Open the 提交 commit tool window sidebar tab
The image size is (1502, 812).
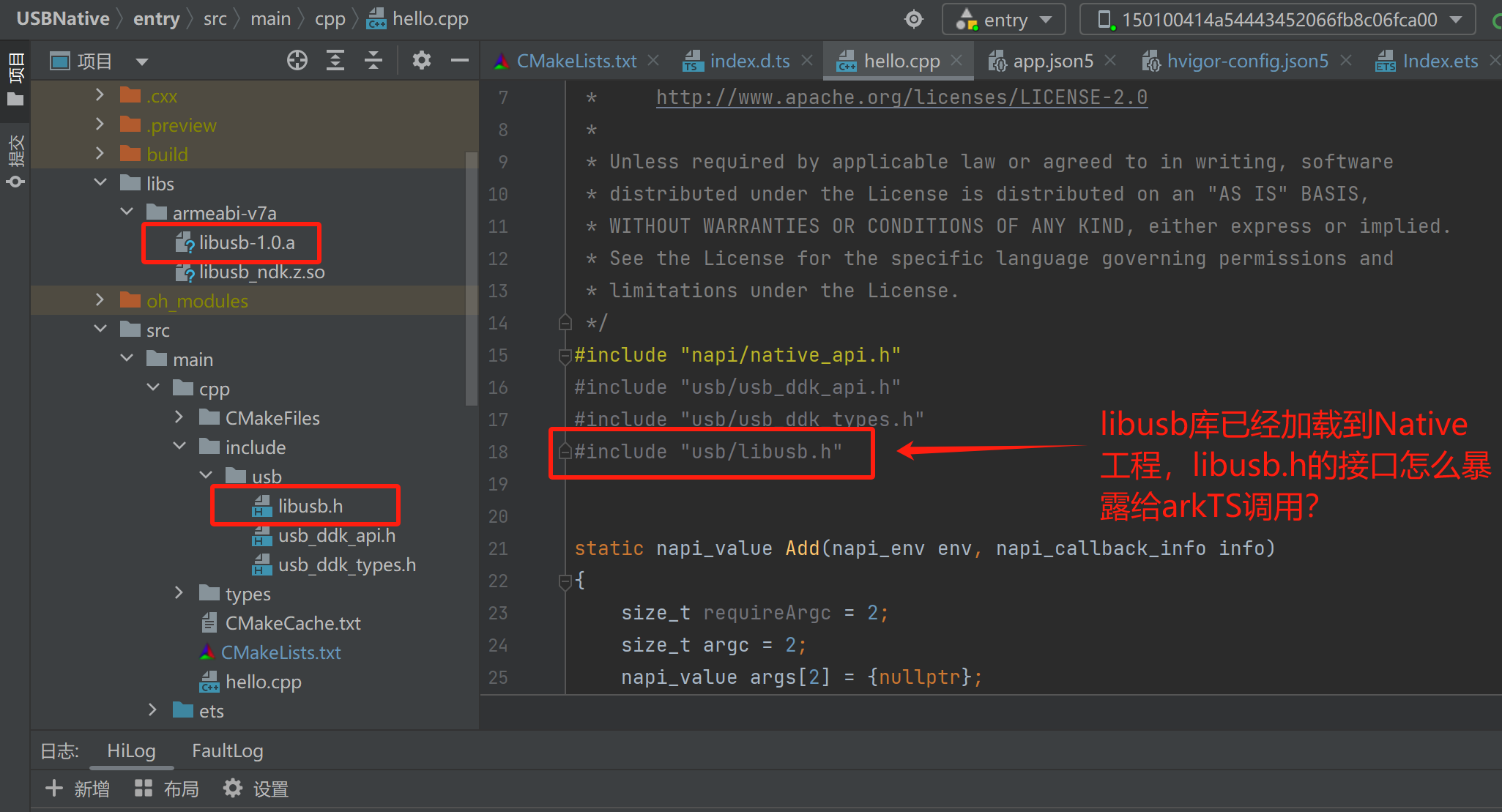click(x=15, y=161)
